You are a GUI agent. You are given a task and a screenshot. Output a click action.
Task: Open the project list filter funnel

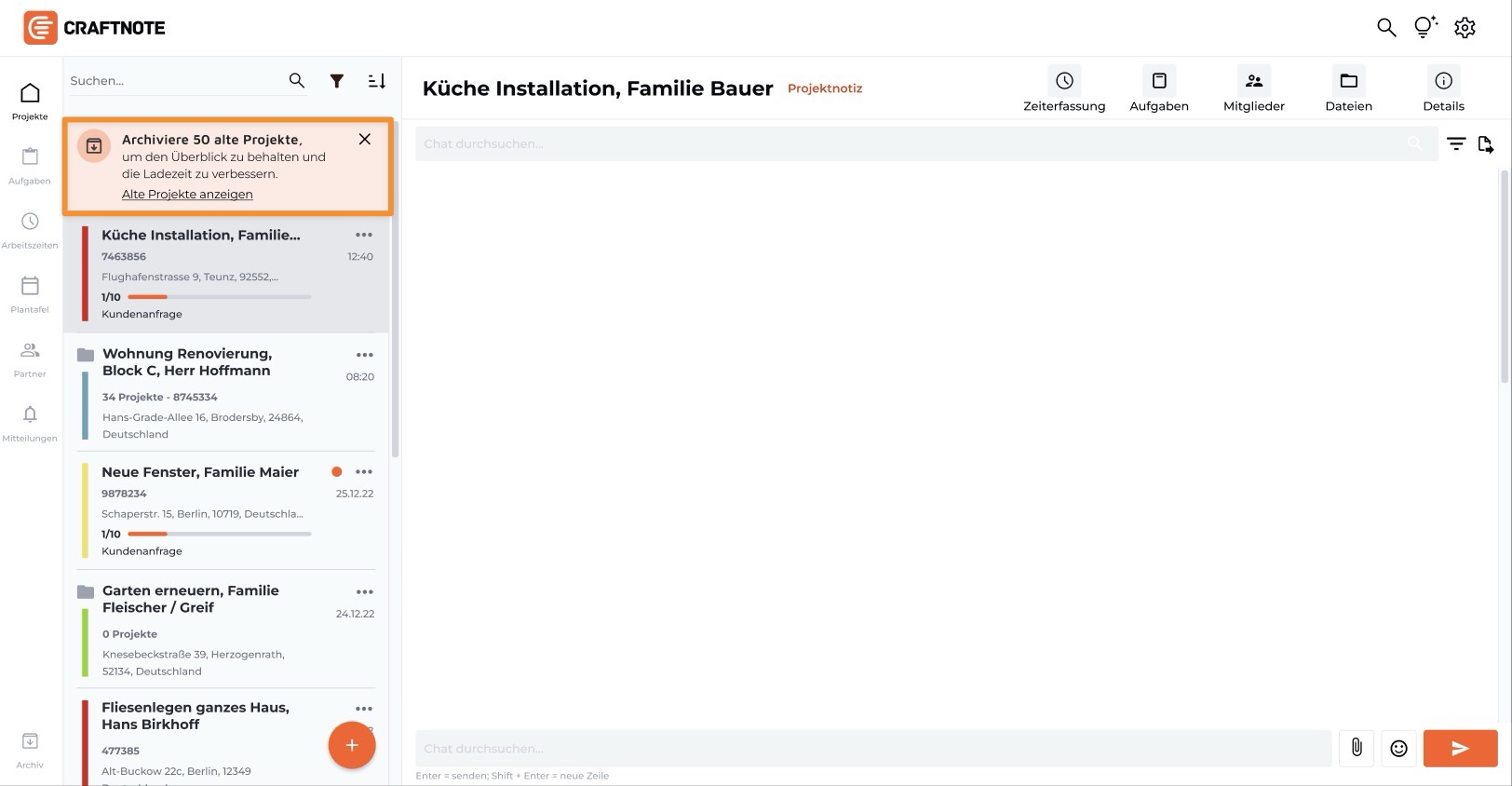(337, 81)
